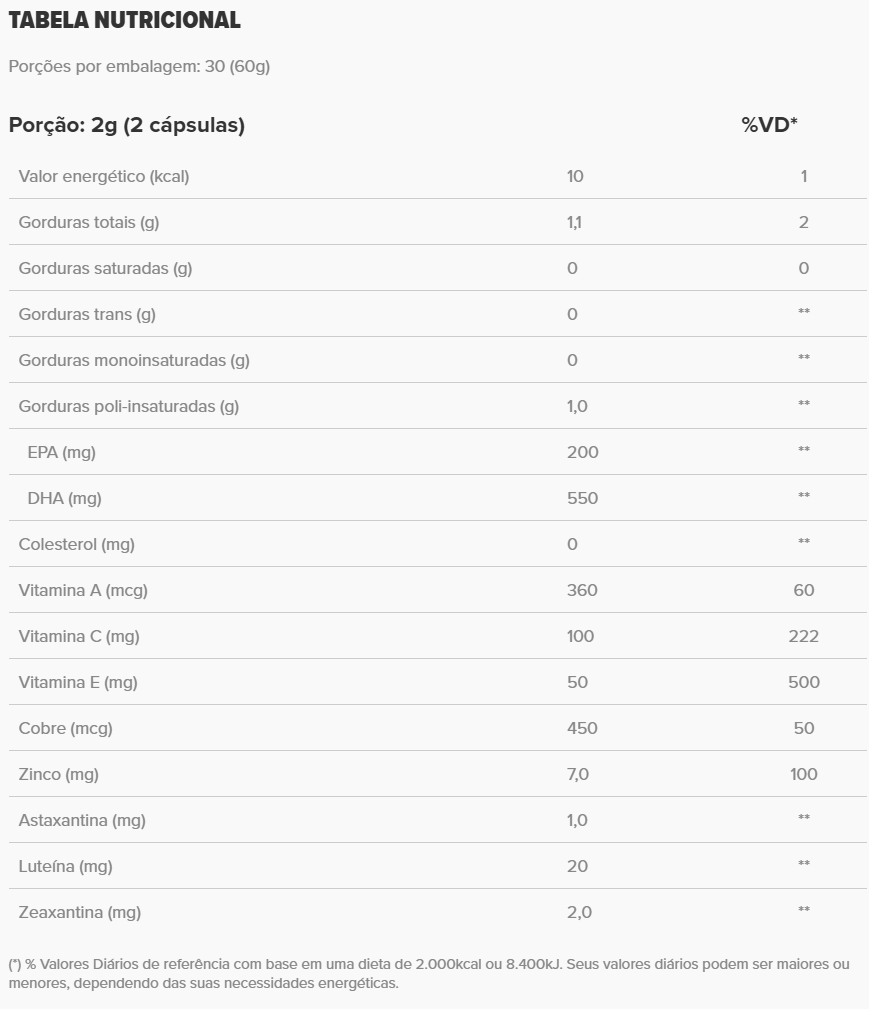Click the %VD* column header
Screen dimensions: 869x1009
coord(769,125)
